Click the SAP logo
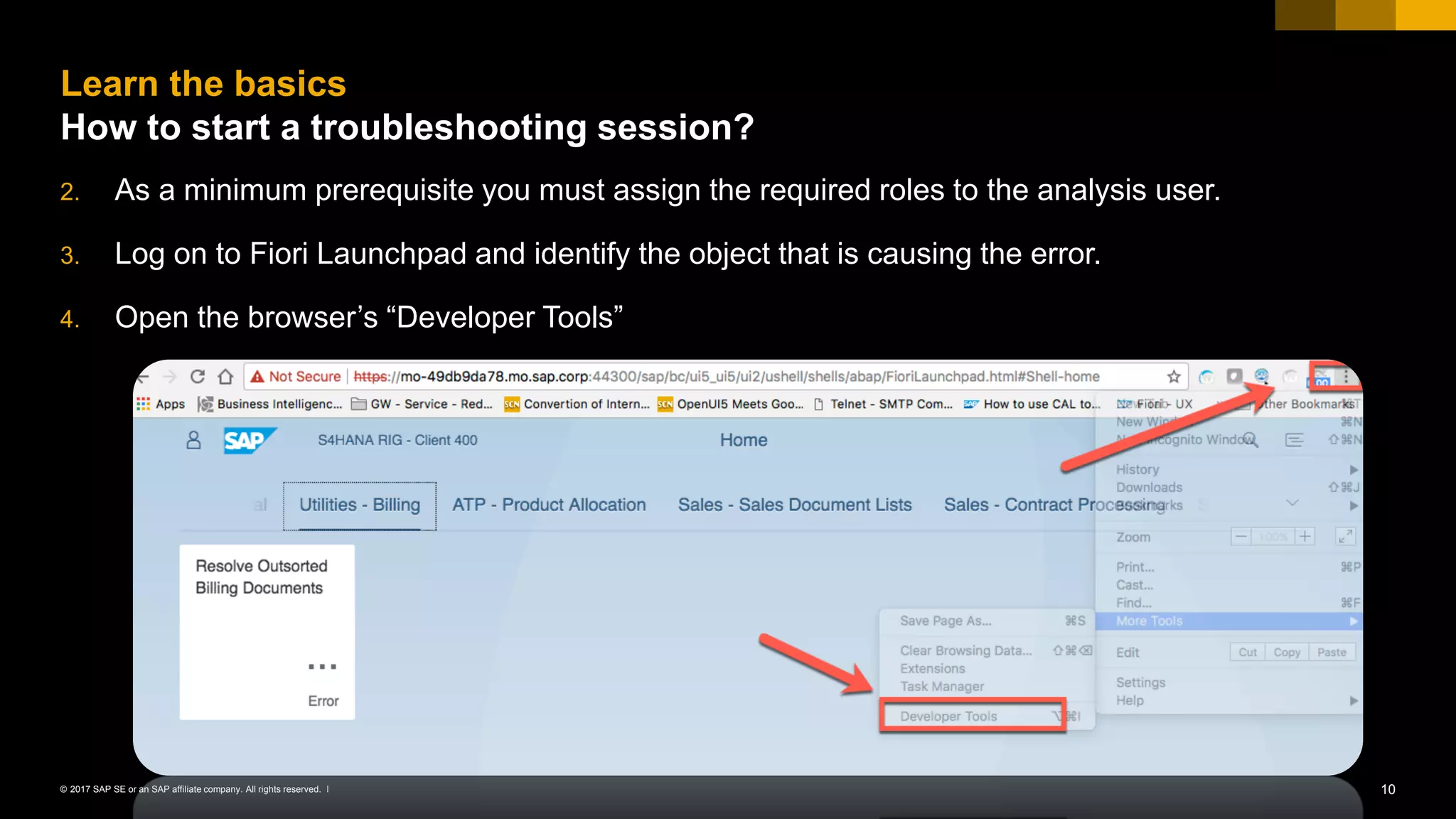This screenshot has width=1456, height=819. (249, 441)
